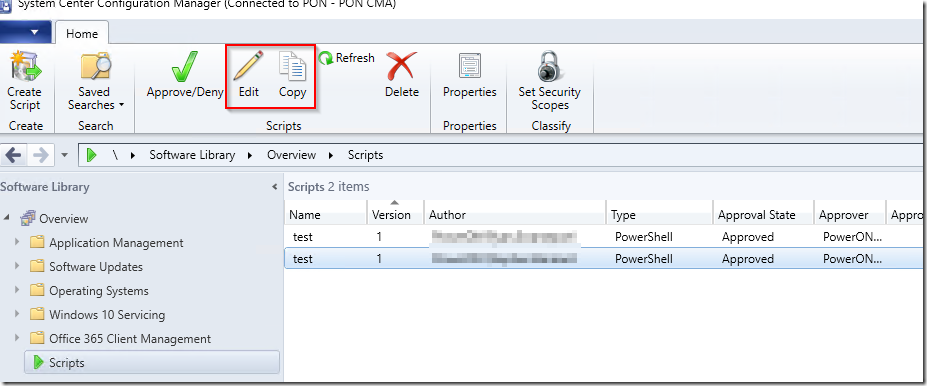Click PowerShell type in the first row
The image size is (927, 386).
click(644, 237)
